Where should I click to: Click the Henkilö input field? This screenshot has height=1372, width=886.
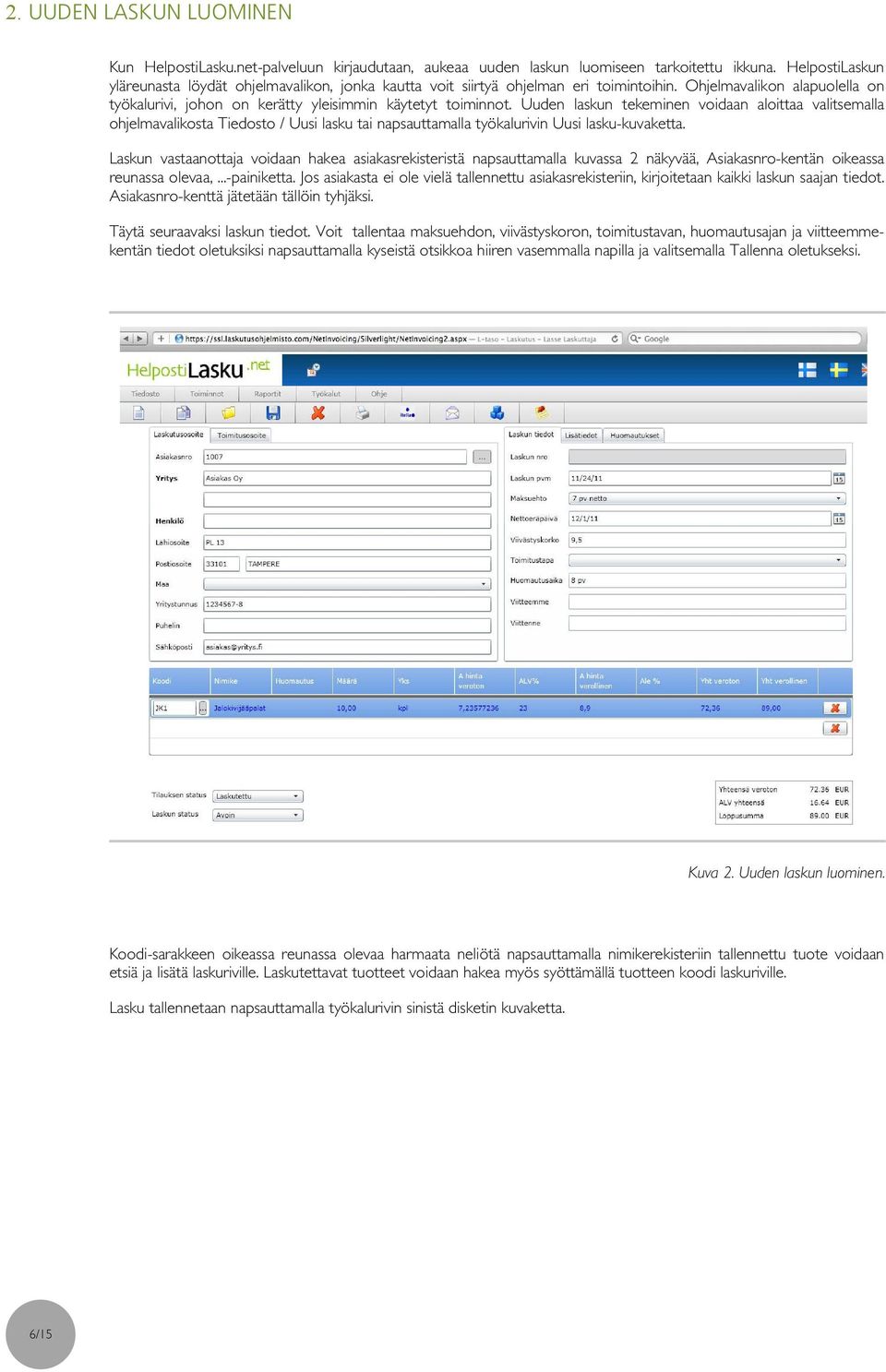coord(347,520)
